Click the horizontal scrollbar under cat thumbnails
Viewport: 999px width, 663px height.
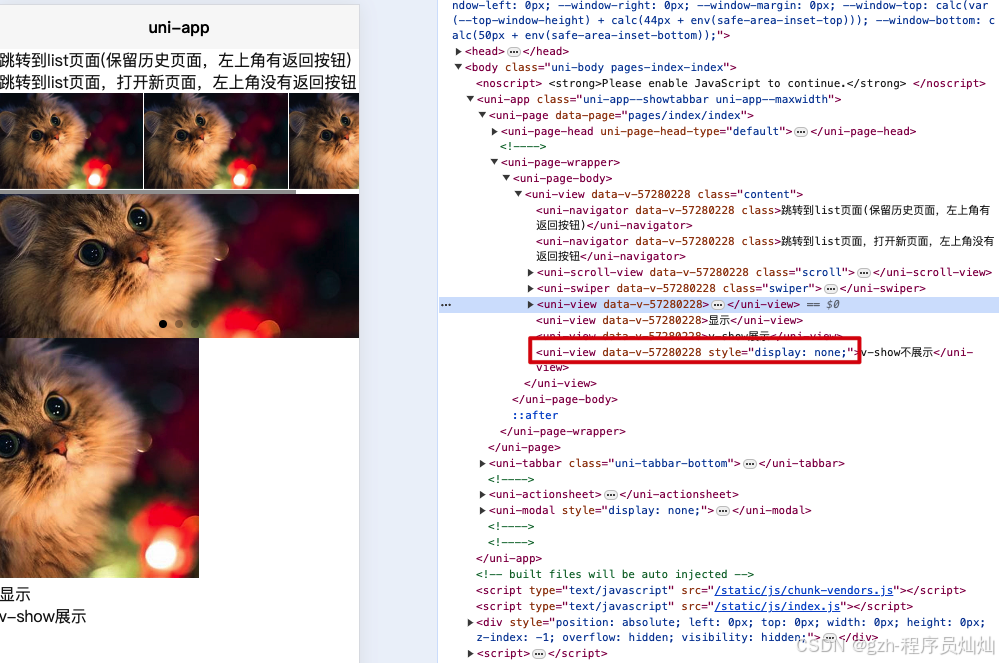coord(148,191)
